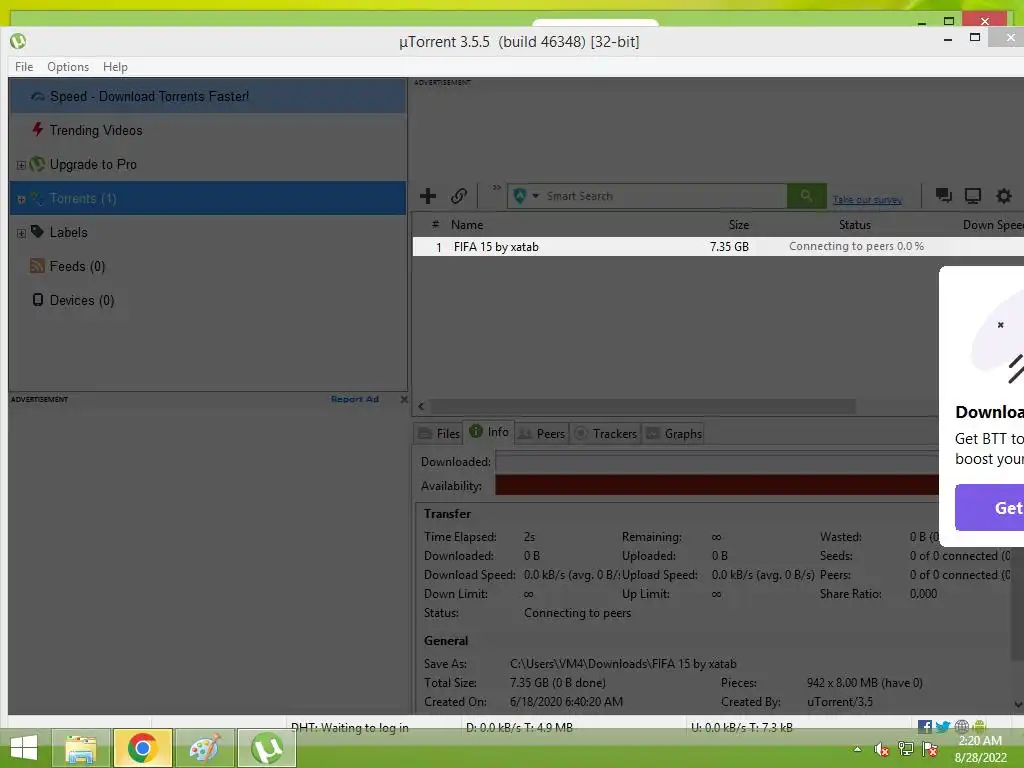
Task: Select the FIFA 15 by xatab torrent row
Action: tap(718, 247)
